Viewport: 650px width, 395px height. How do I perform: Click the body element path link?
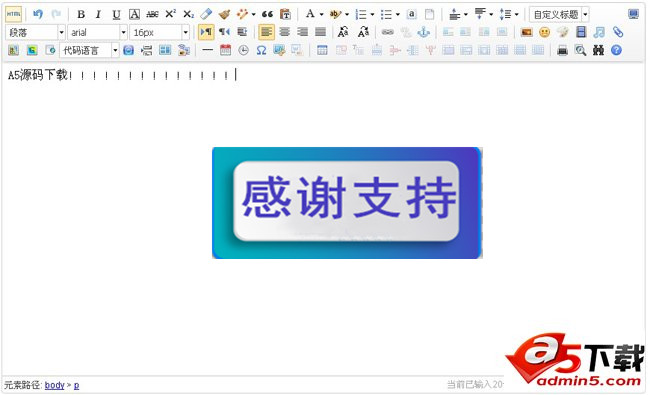(x=54, y=385)
